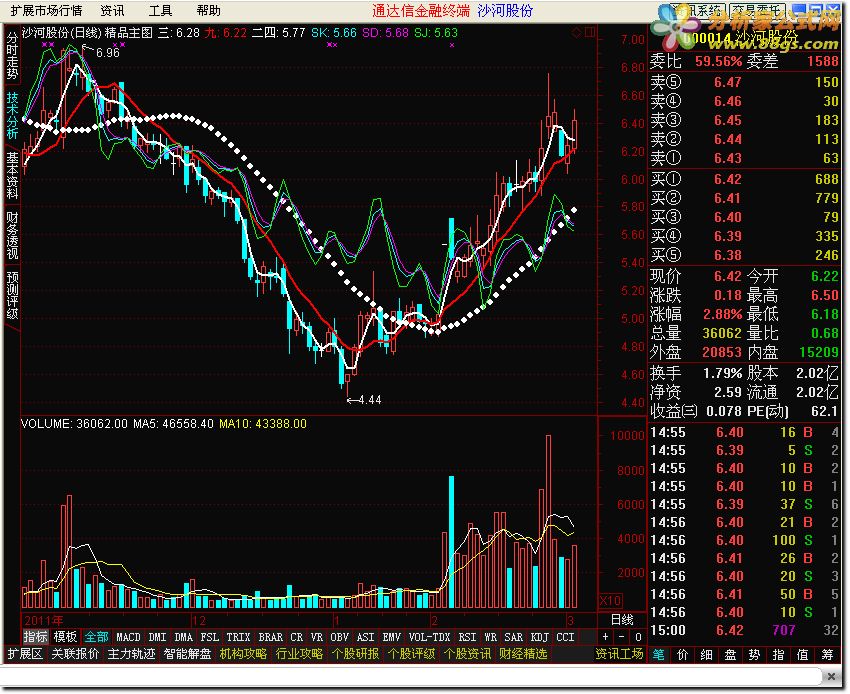Select the 指 tab in the quote panel
Screen dimensions: 850x694
(x=778, y=654)
